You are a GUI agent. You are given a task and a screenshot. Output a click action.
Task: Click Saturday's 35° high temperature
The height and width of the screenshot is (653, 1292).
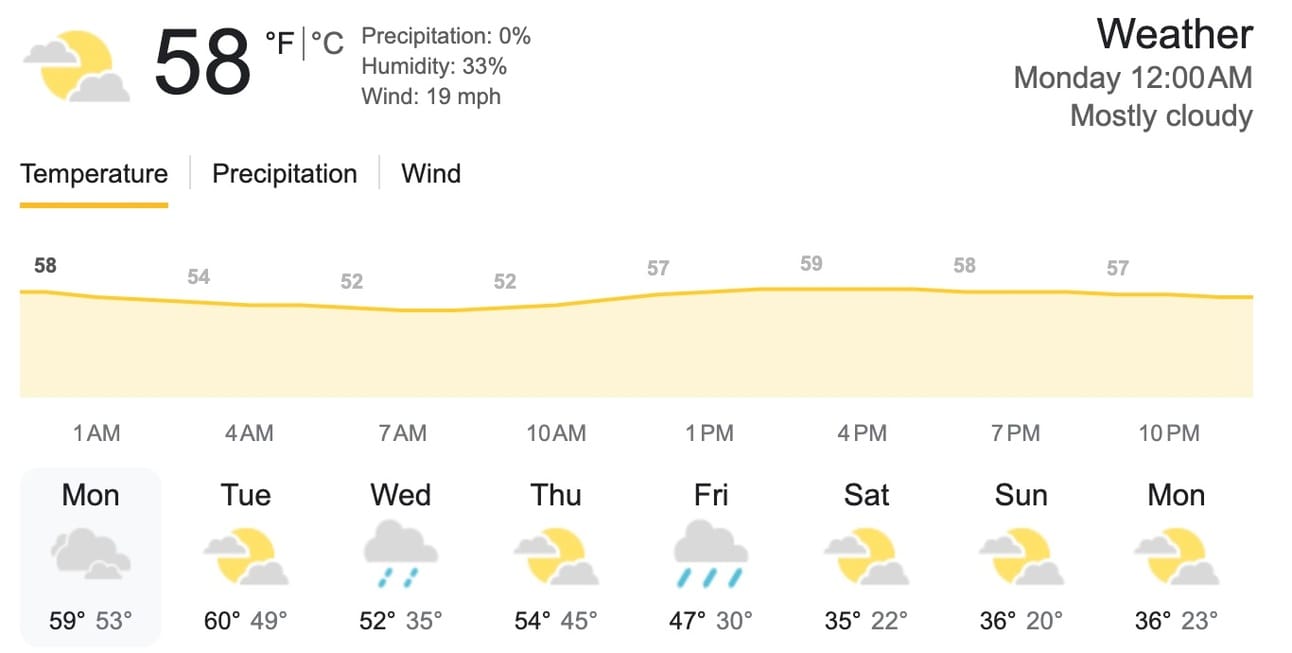tap(842, 621)
